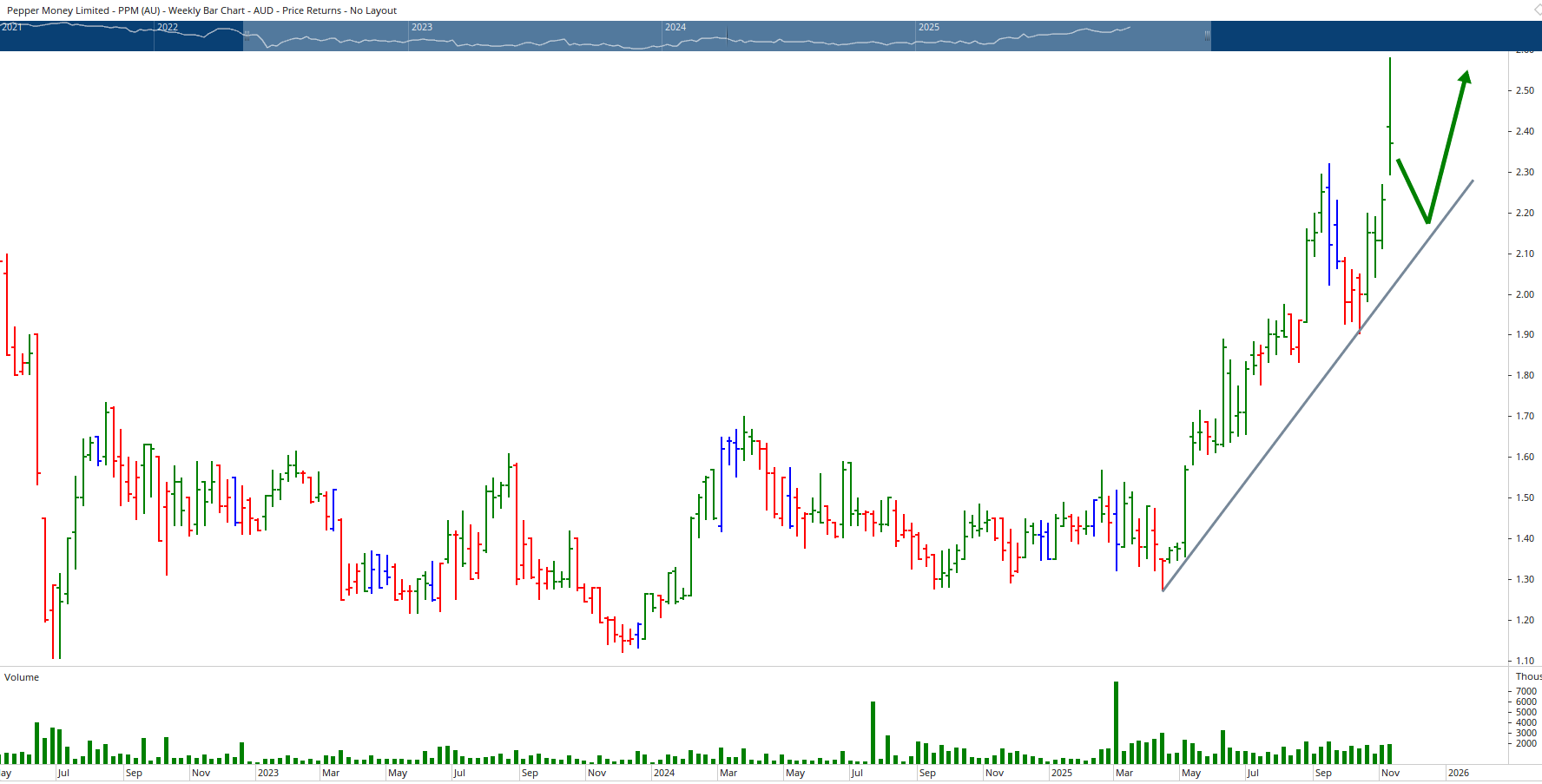Click the right range grip in the navigator strip
1542x784 pixels.
[x=1207, y=36]
